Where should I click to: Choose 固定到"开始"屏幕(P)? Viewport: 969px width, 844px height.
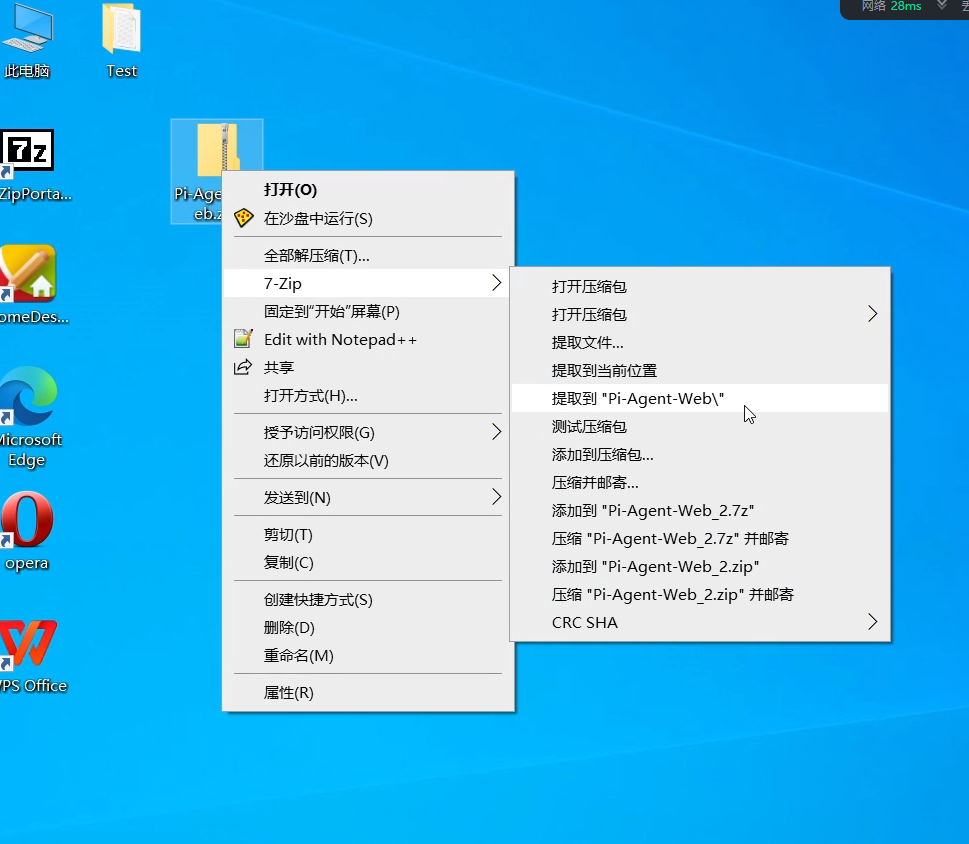pos(368,311)
